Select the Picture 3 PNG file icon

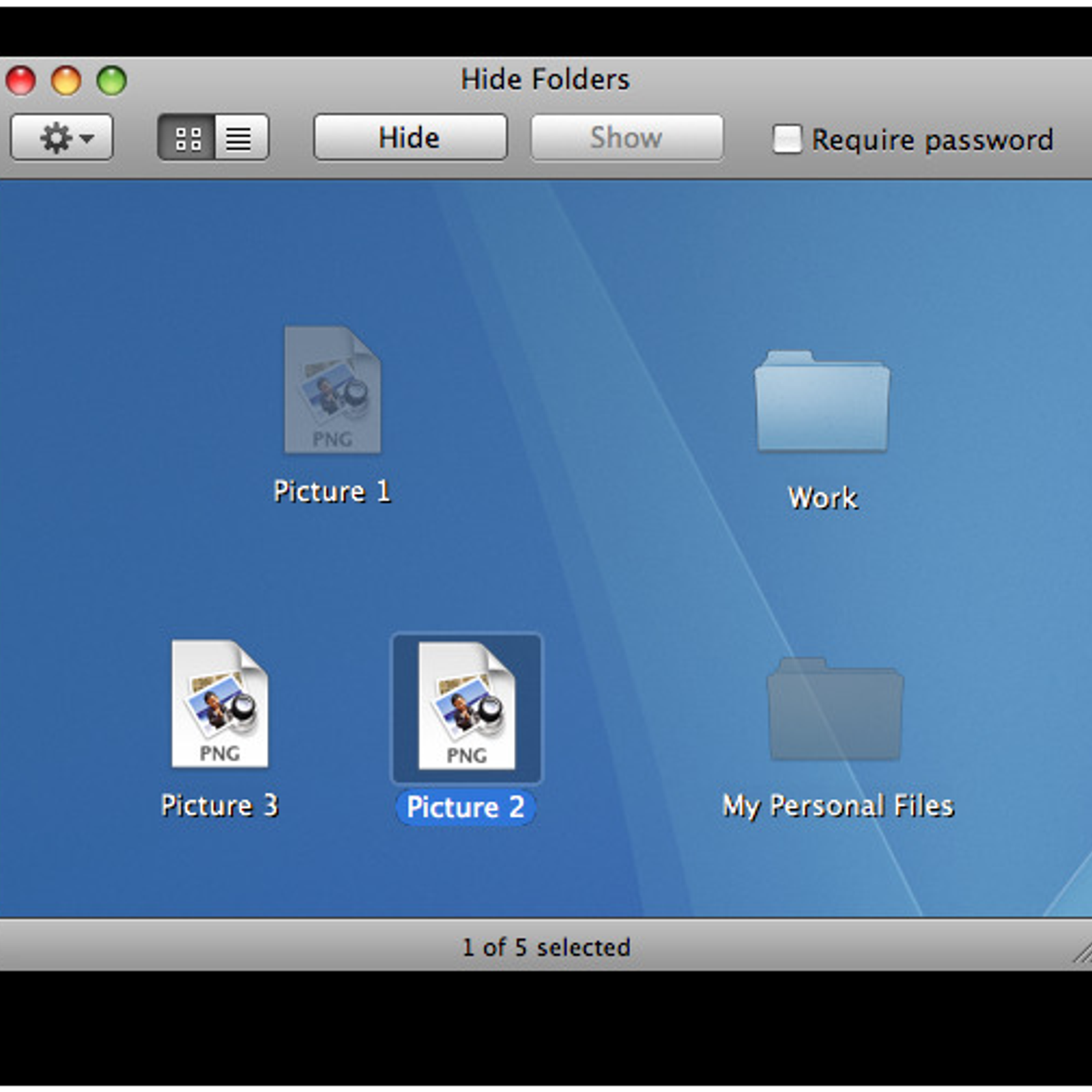pyautogui.click(x=220, y=704)
